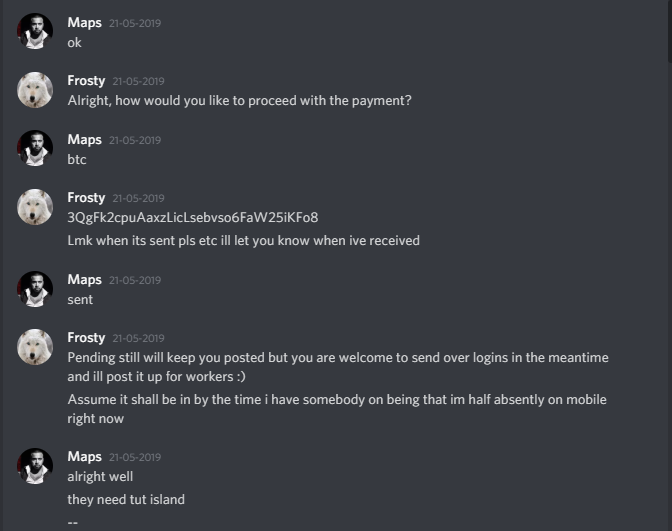Image resolution: width=672 pixels, height=531 pixels.
Task: Click the message "they need tut island"
Action: [x=126, y=500]
